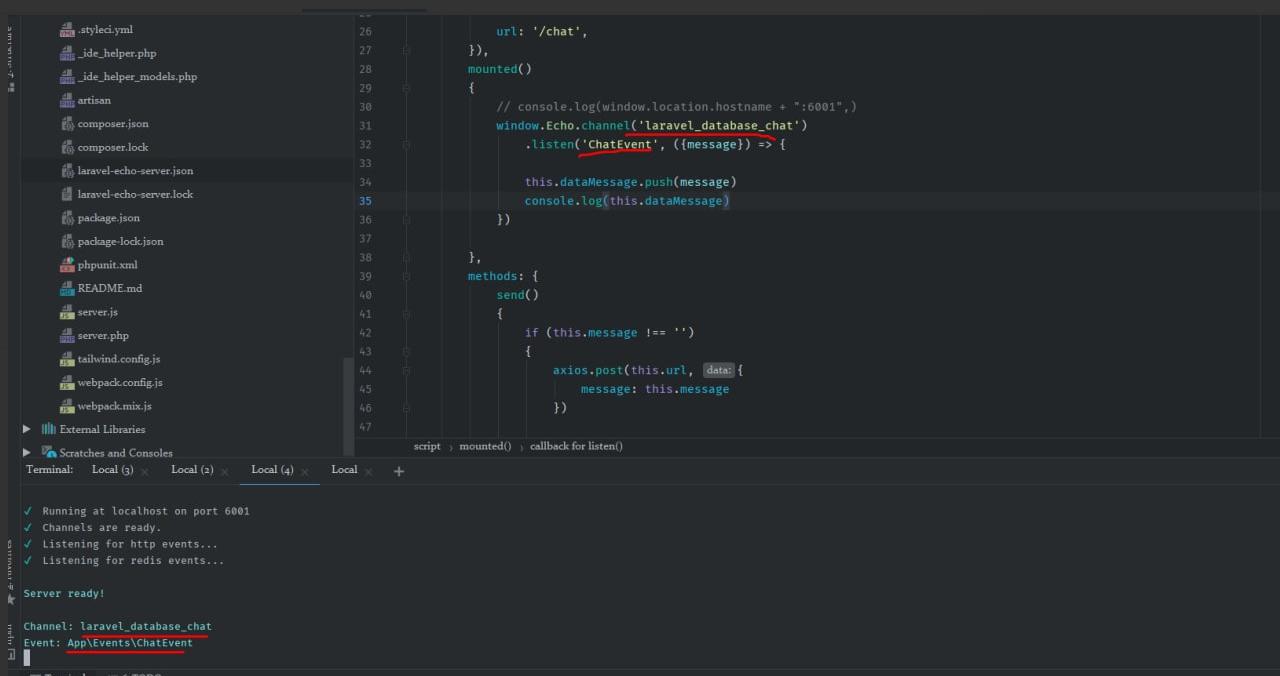
Task: Expand Scratches and Consoles node
Action: tap(27, 453)
